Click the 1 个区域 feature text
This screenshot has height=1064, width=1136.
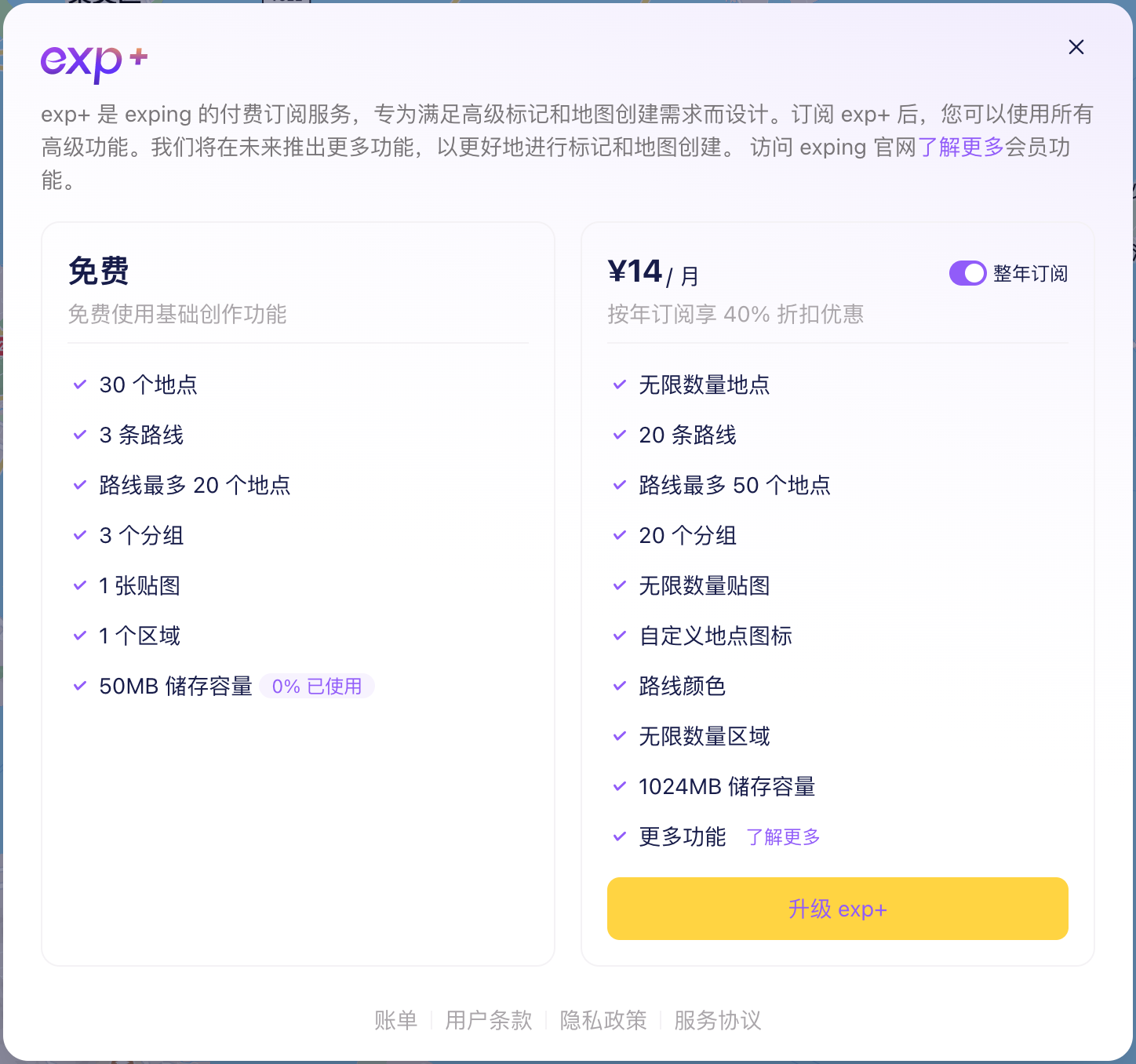[140, 636]
